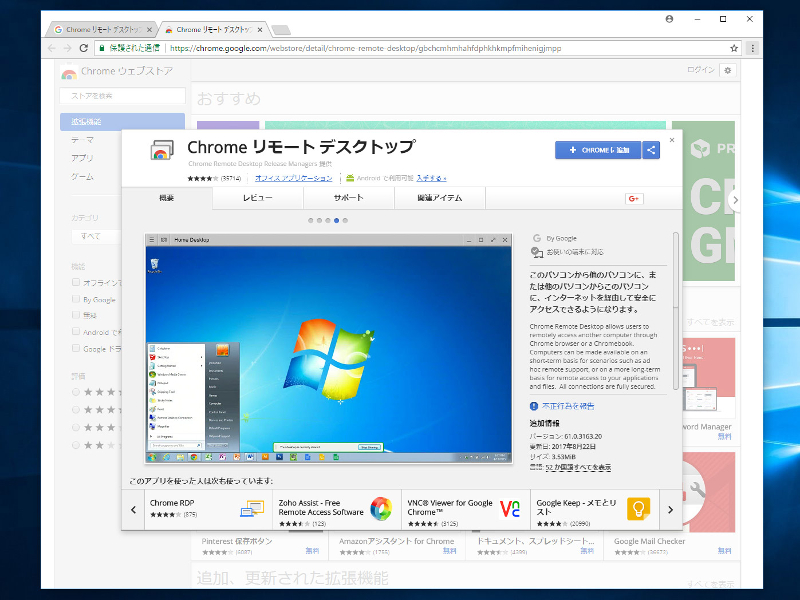Click the browser forward arrow
The width and height of the screenshot is (800, 600).
tap(67, 48)
